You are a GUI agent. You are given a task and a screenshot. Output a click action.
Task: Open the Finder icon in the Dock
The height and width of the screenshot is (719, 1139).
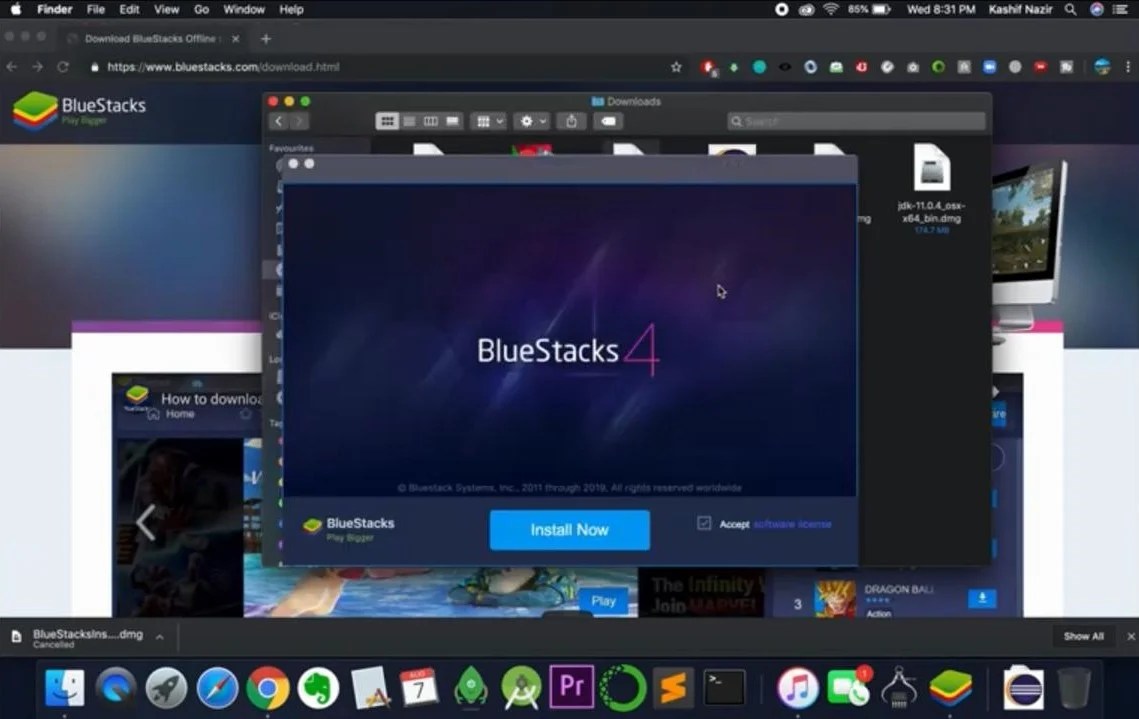(65, 687)
